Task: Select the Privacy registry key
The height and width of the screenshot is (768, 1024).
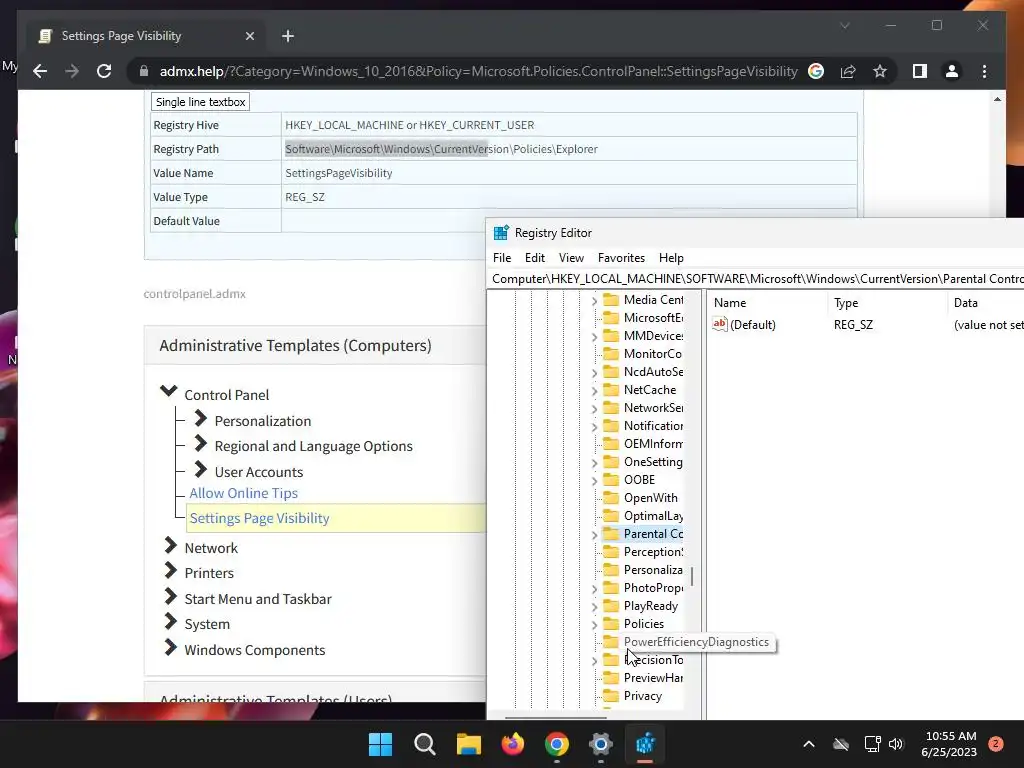Action: (x=643, y=696)
